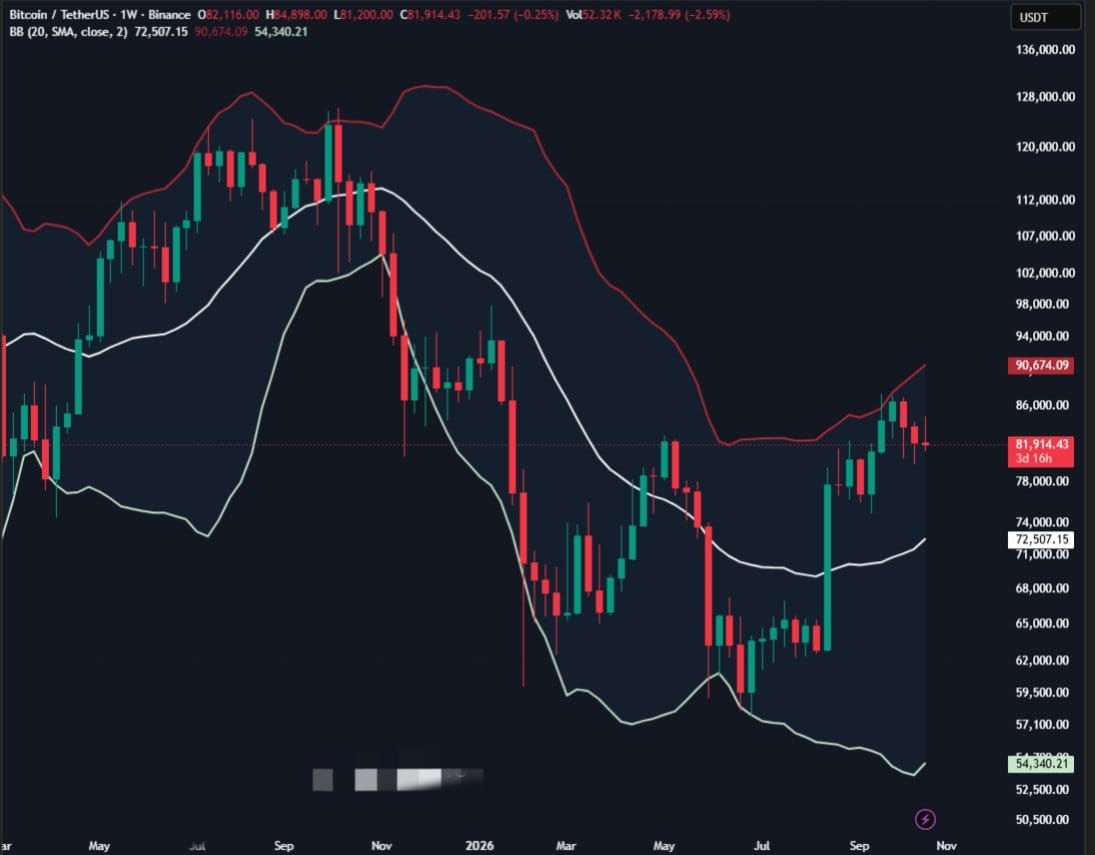This screenshot has height=855, width=1095.
Task: Click the Vol 52.32 K reading
Action: click(x=593, y=15)
